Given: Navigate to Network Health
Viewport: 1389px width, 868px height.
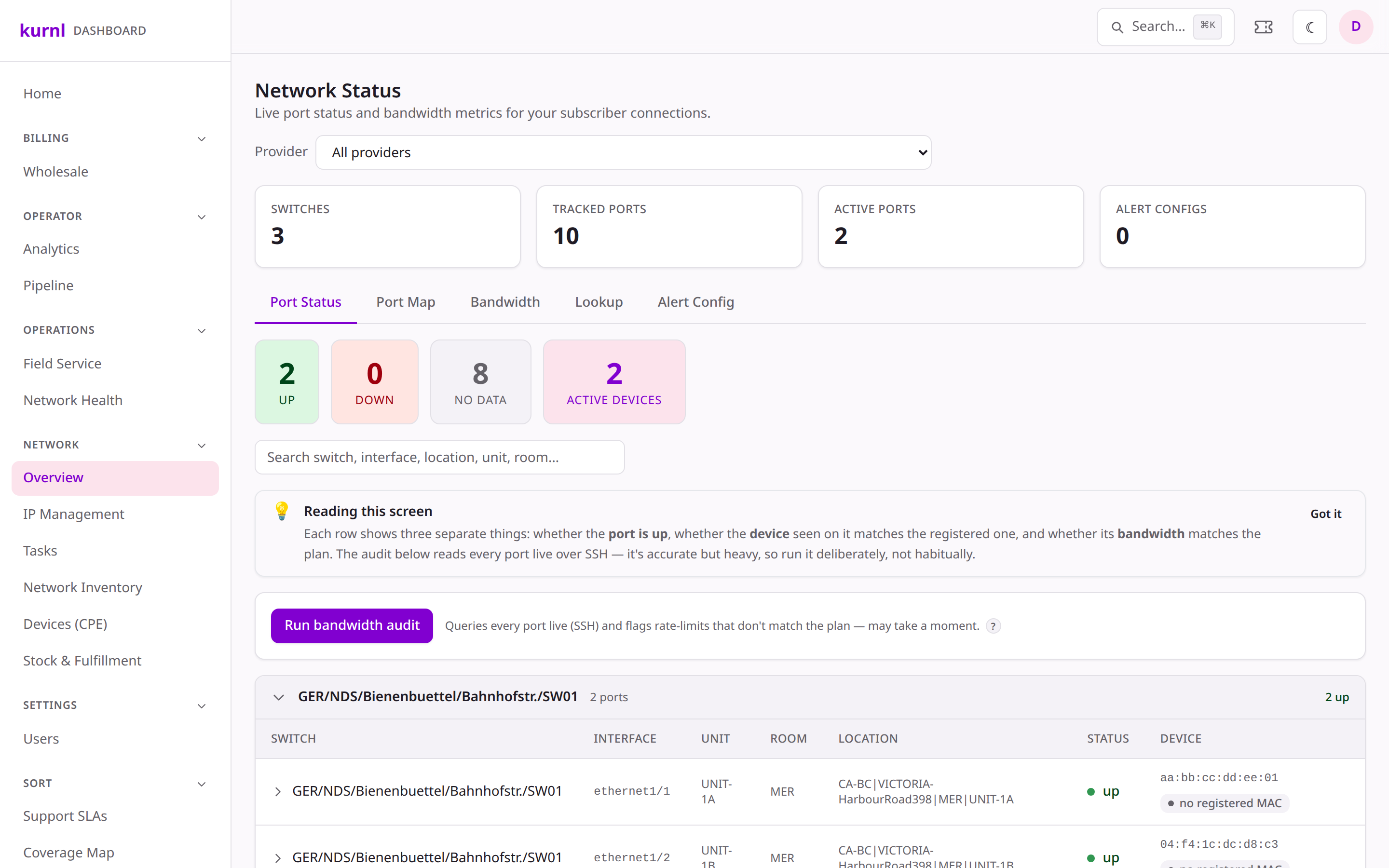Looking at the screenshot, I should 115,400.
